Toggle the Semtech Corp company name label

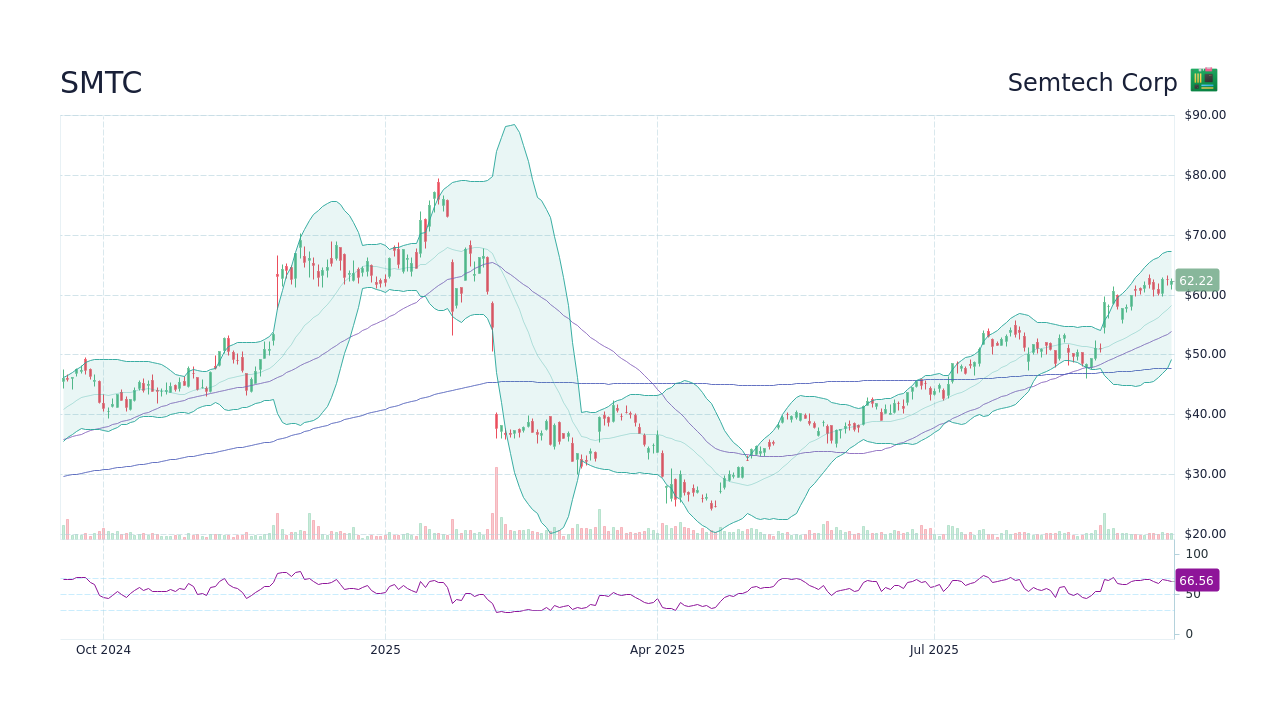click(1092, 83)
